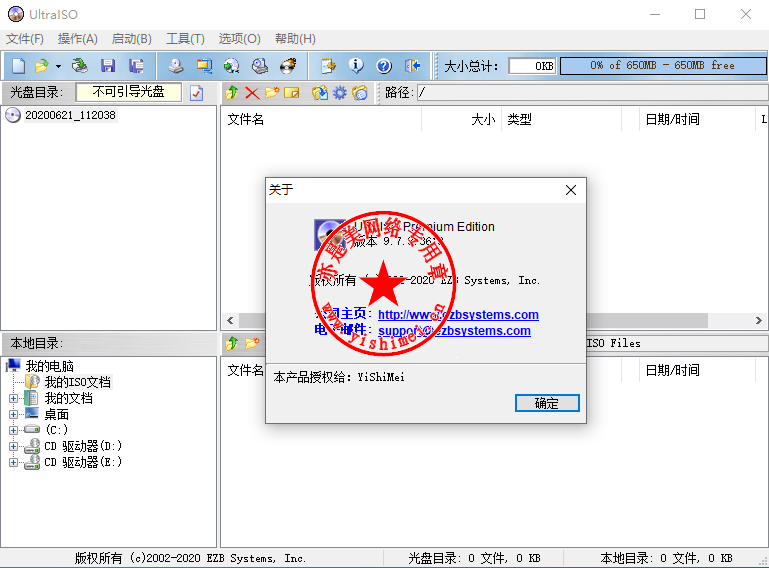Viewport: 769px width, 568px height.
Task: Click the folder view globe icon
Action: click(359, 93)
